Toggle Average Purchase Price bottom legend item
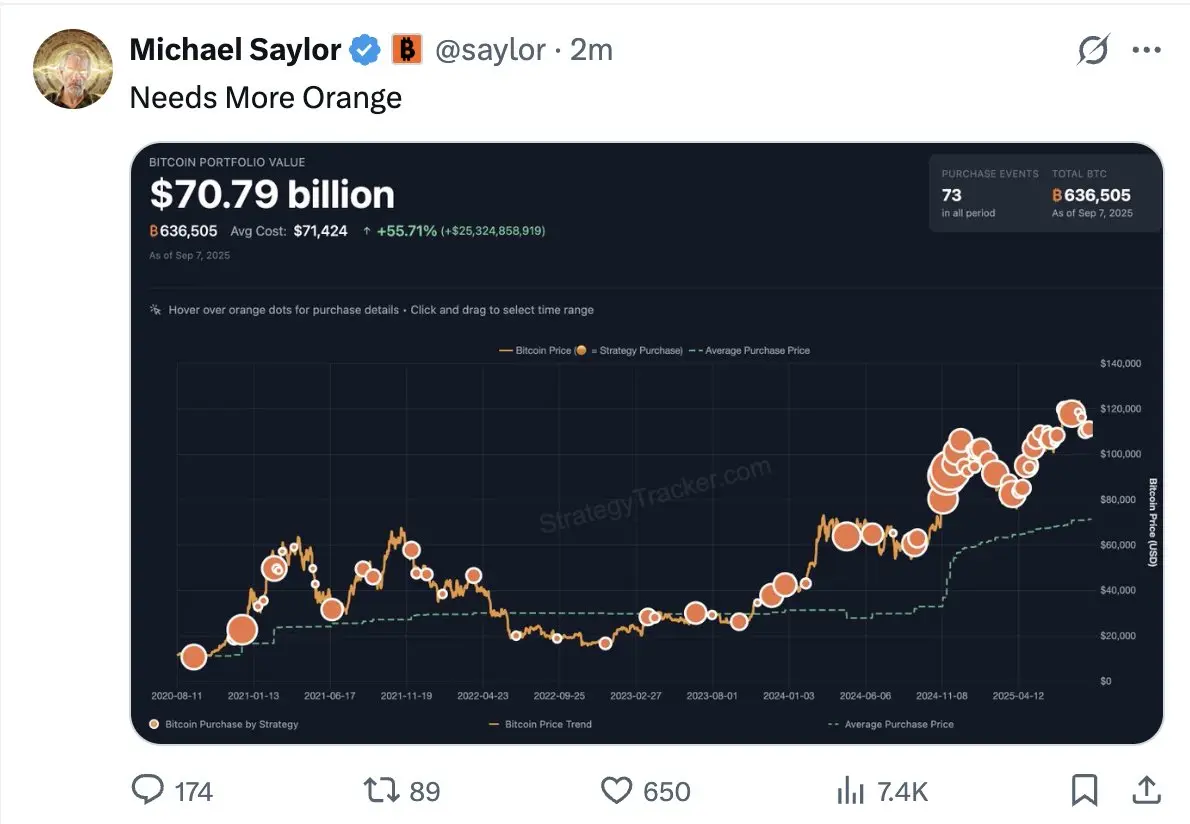The image size is (1190, 824). (891, 724)
